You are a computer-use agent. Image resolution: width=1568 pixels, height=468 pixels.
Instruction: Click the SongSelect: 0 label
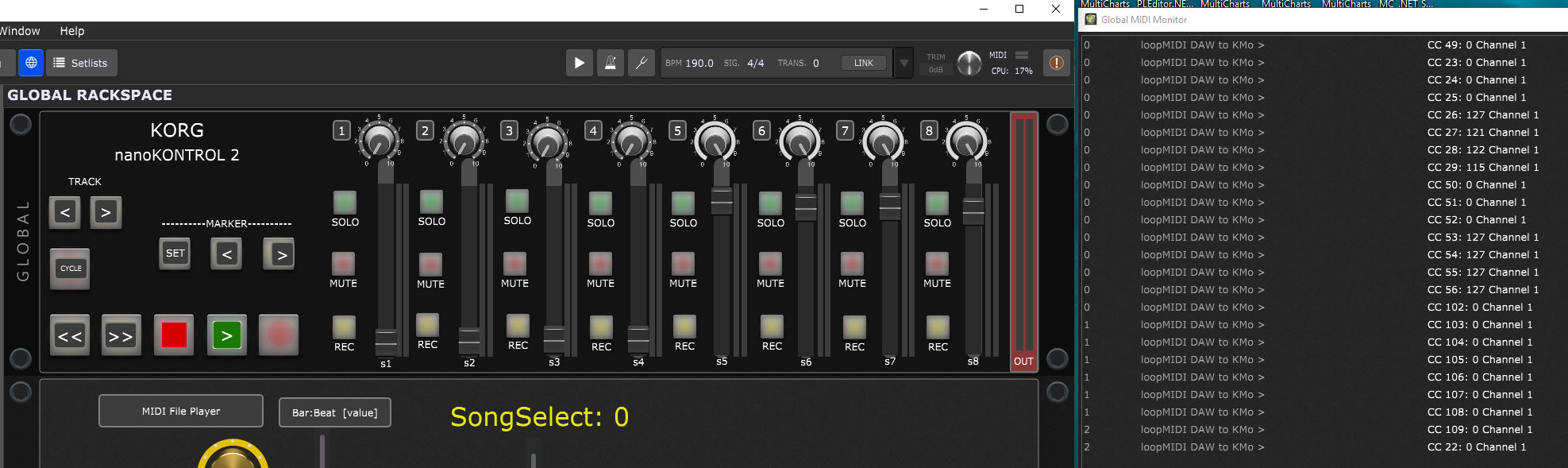(539, 417)
